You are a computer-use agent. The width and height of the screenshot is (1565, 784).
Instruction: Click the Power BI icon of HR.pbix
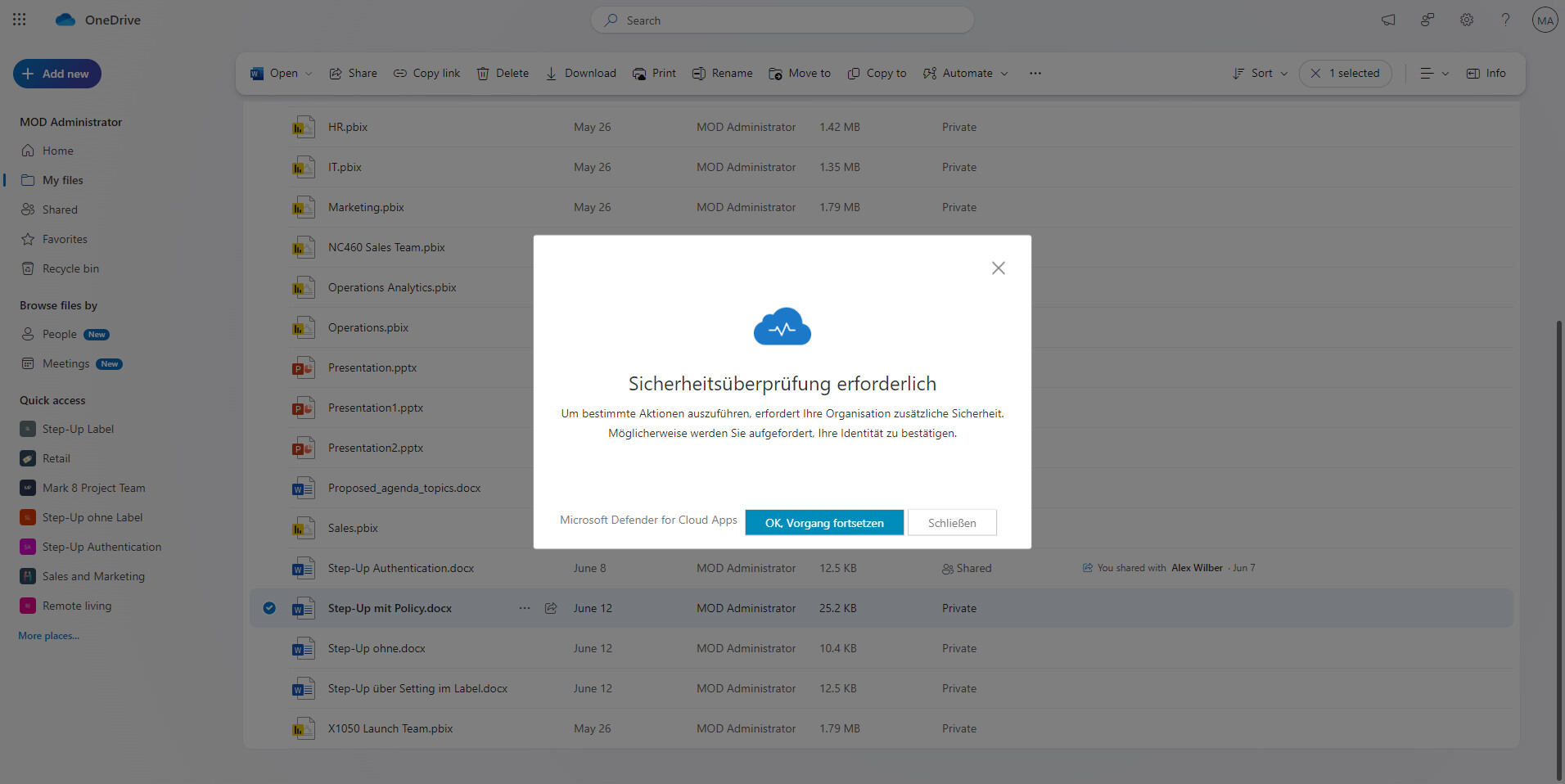(x=303, y=127)
